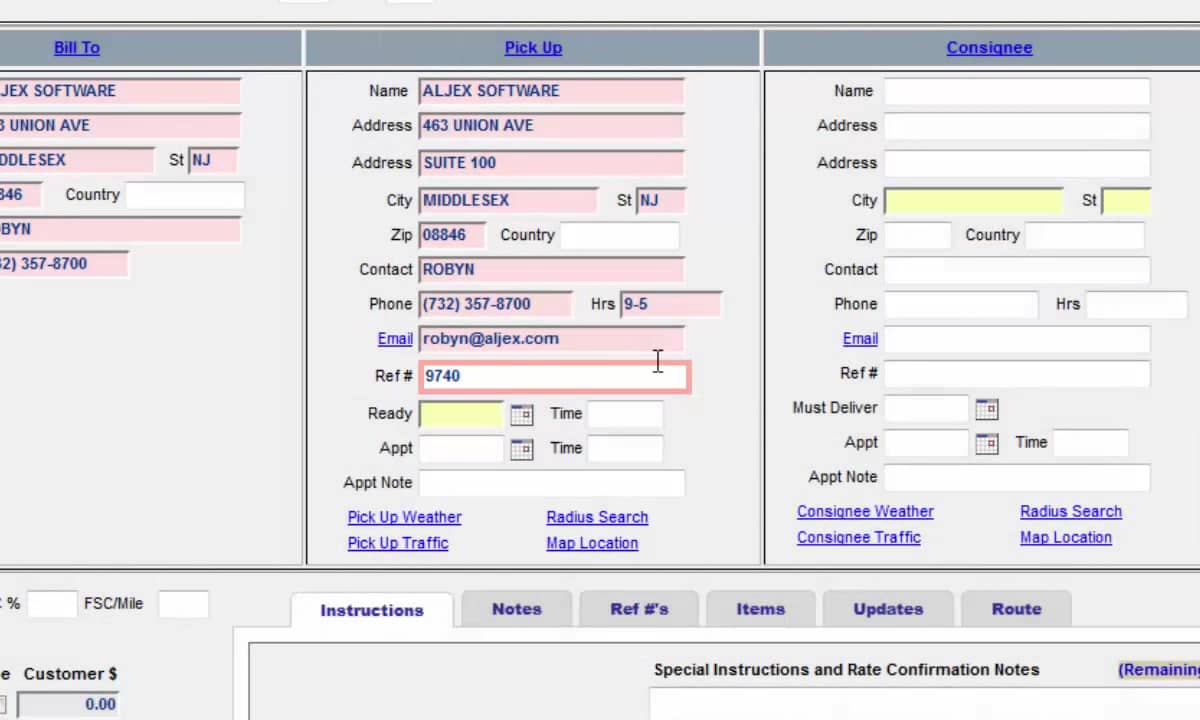
Task: Click the Pick Up Ready date field
Action: point(461,414)
